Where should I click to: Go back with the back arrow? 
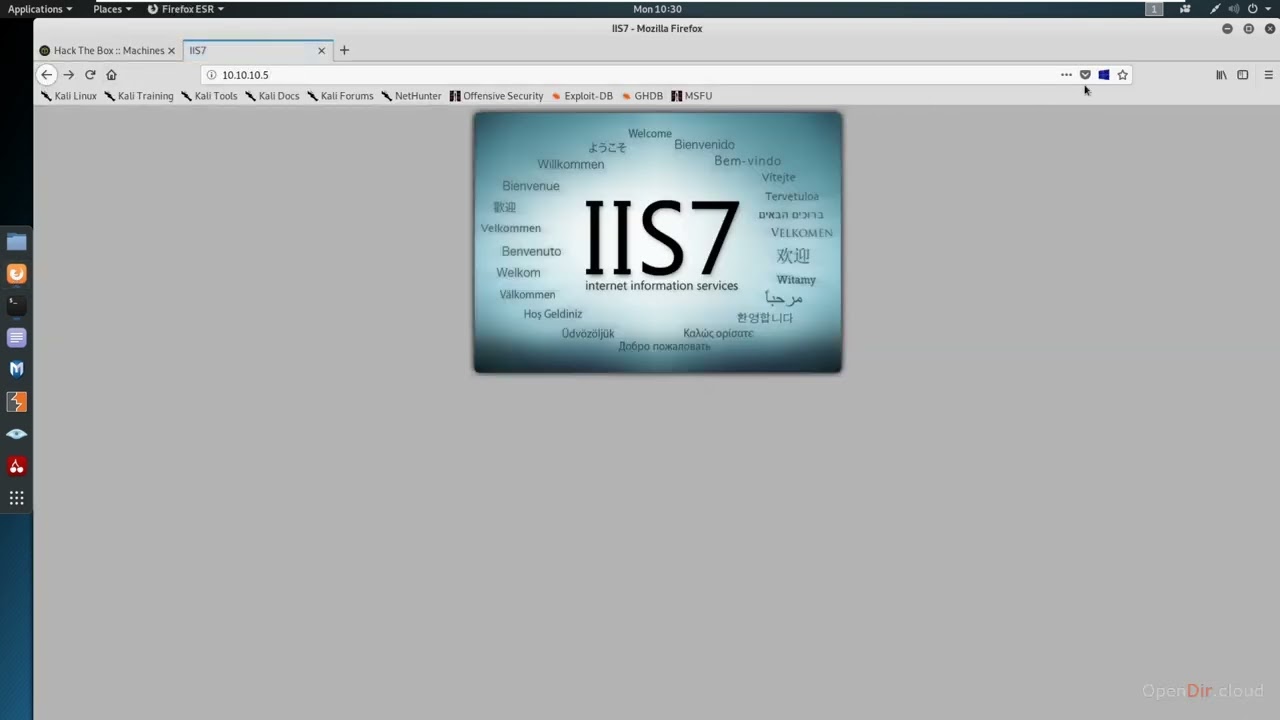coord(46,75)
